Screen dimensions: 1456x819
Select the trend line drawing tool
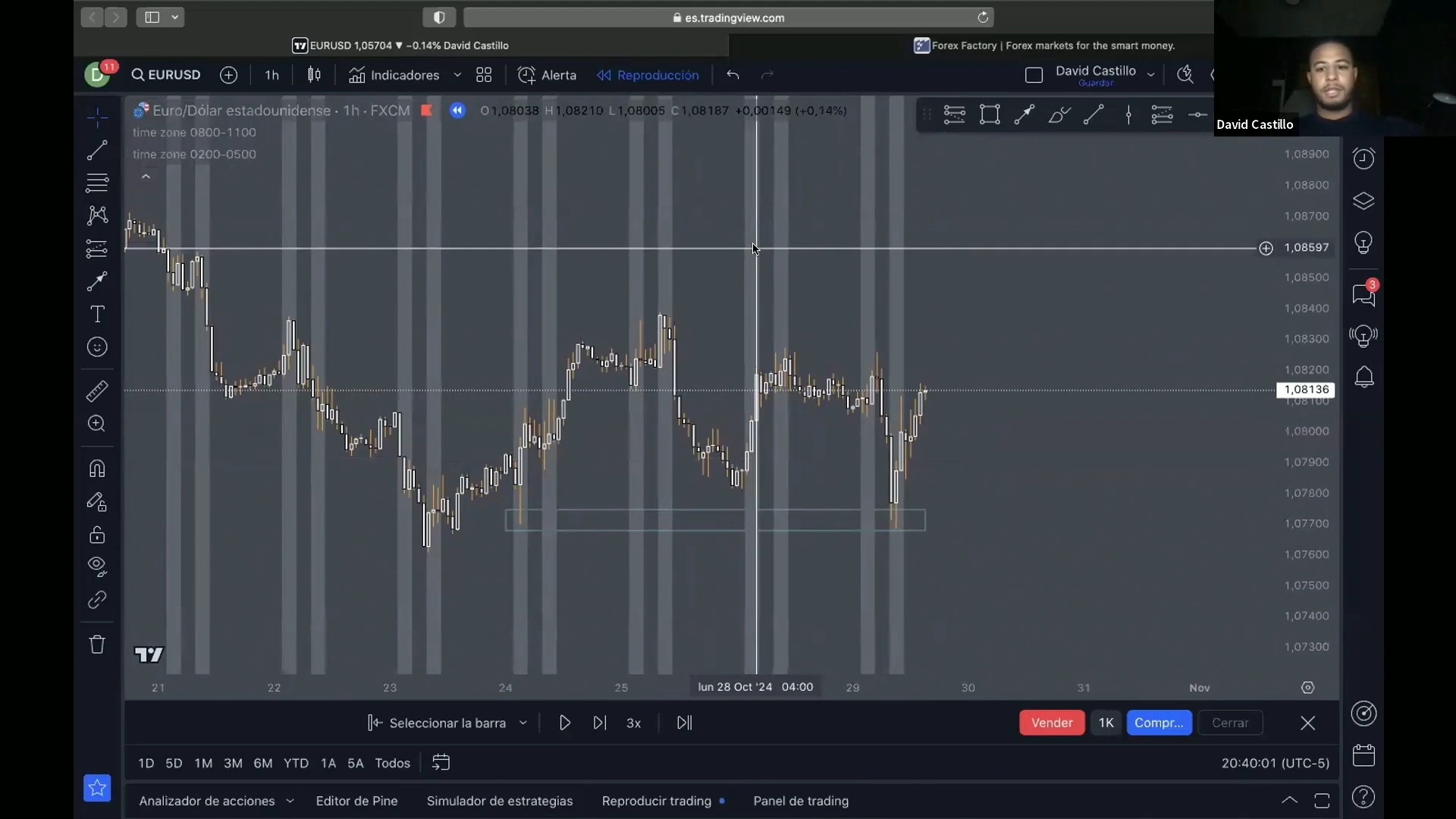pos(97,150)
